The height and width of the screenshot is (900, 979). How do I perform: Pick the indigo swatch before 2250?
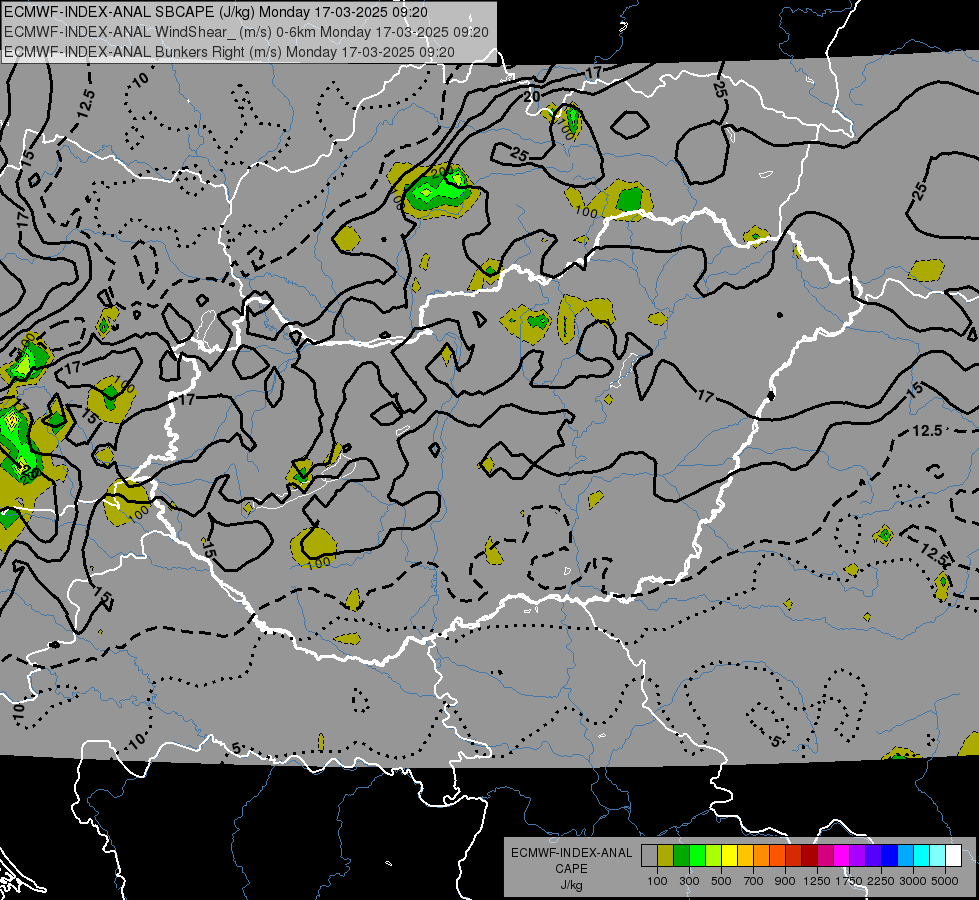coord(873,855)
